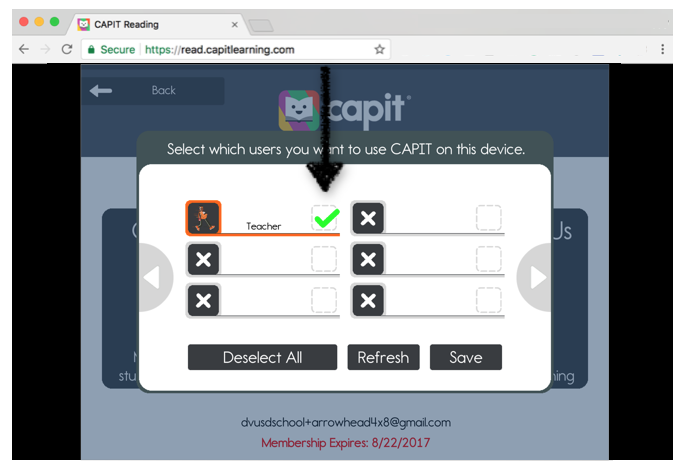The image size is (688, 472).
Task: Click the middle-left empty user X icon
Action: pos(203,259)
